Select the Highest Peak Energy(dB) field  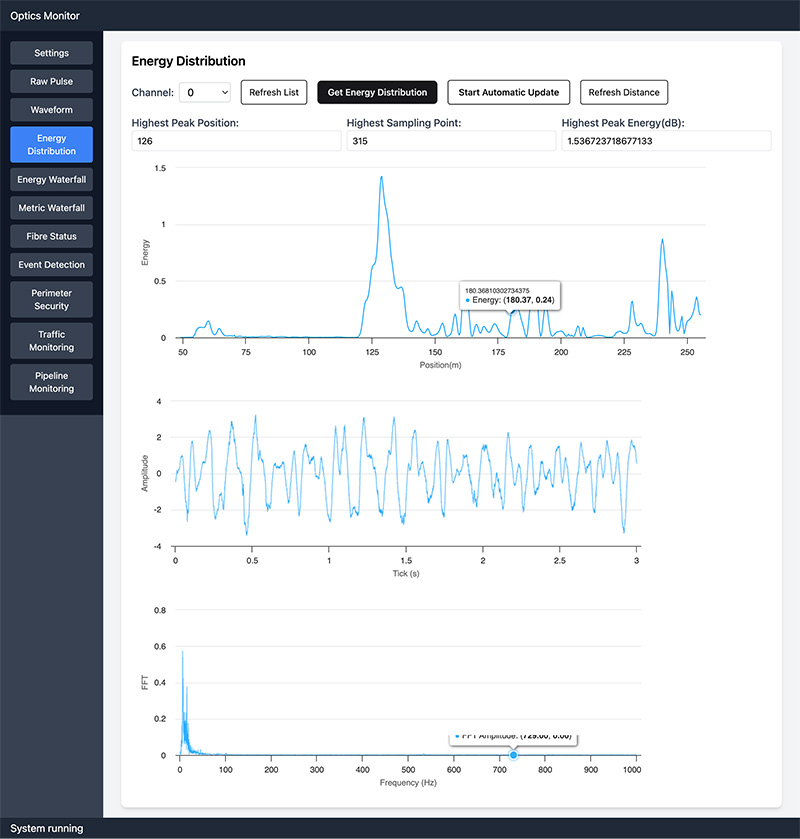[666, 141]
